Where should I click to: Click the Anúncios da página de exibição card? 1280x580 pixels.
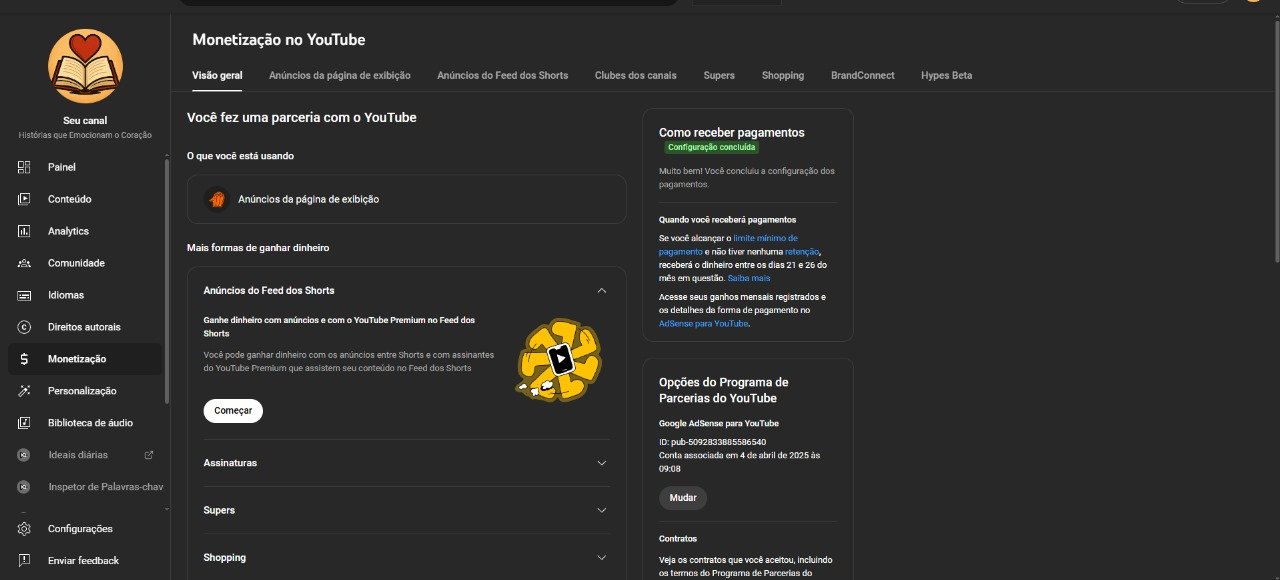click(x=406, y=199)
